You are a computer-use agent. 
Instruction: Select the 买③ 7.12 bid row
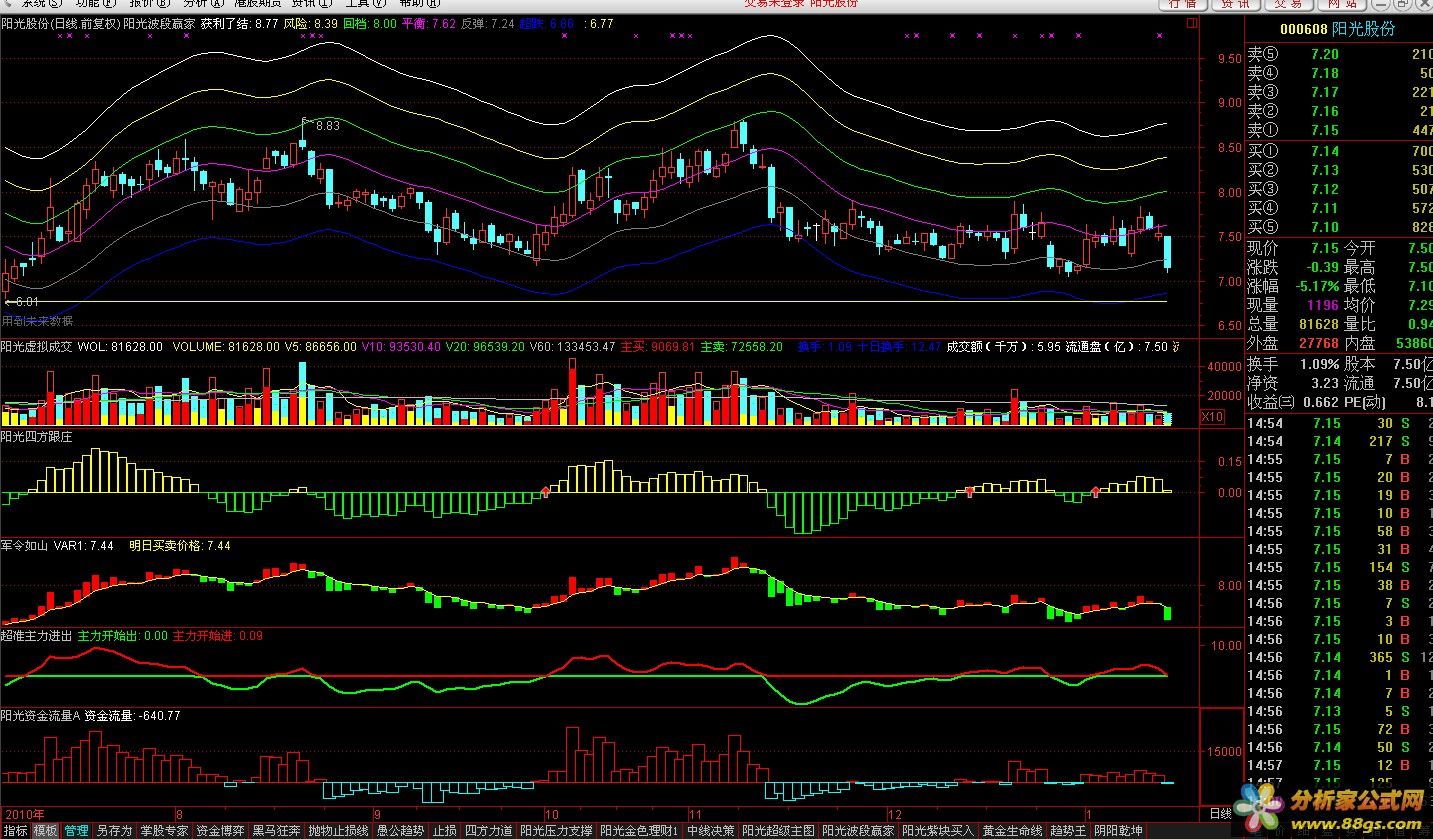(1339, 189)
